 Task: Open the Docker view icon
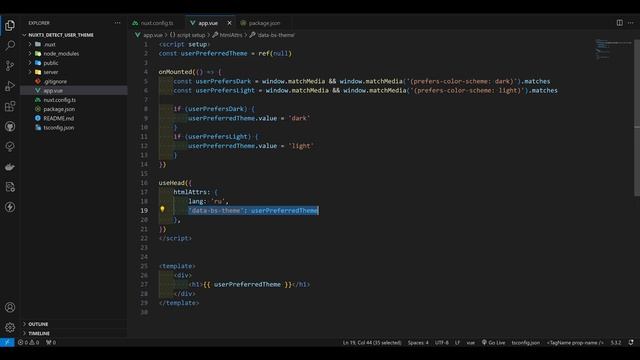pos(10,167)
